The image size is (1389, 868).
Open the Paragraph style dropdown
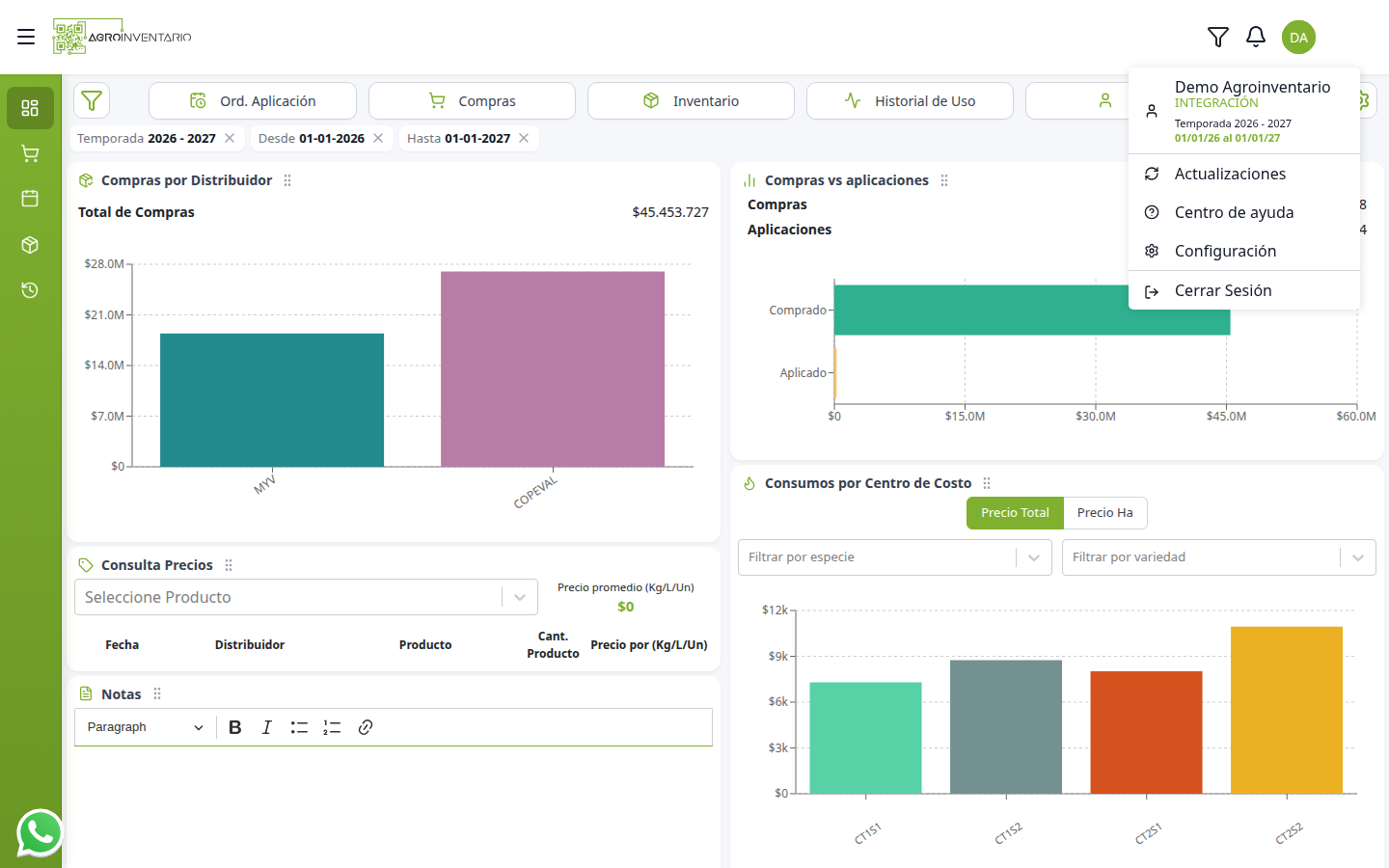click(145, 727)
